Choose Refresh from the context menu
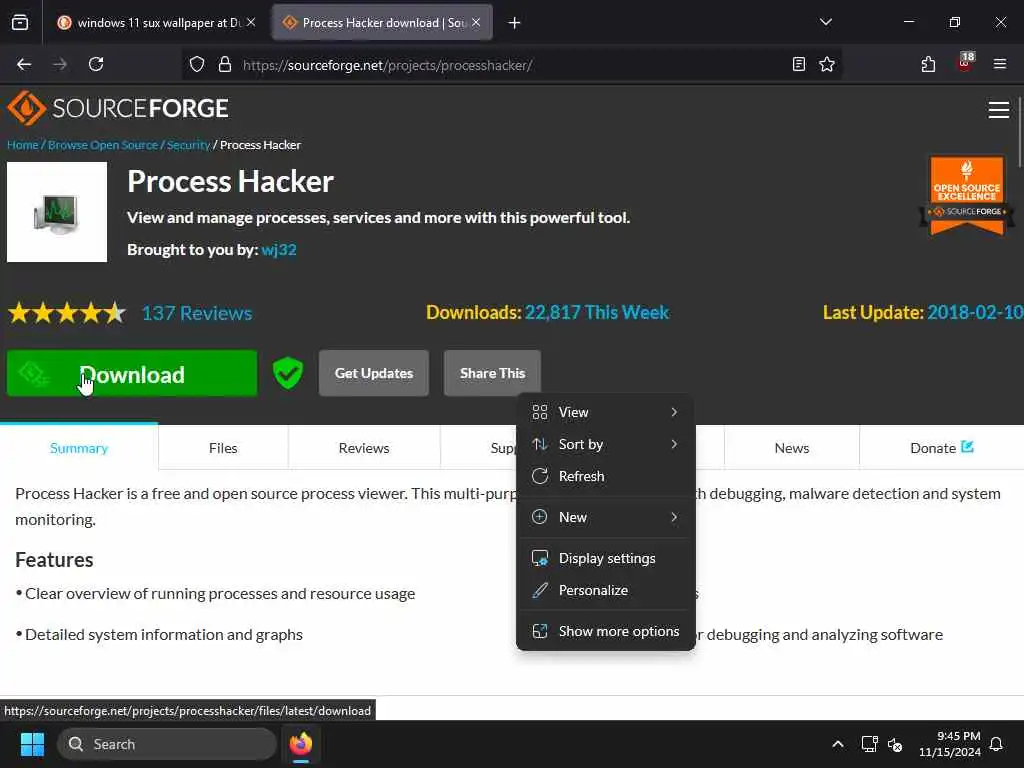Screen dimensions: 1024x768 click(x=605, y=476)
